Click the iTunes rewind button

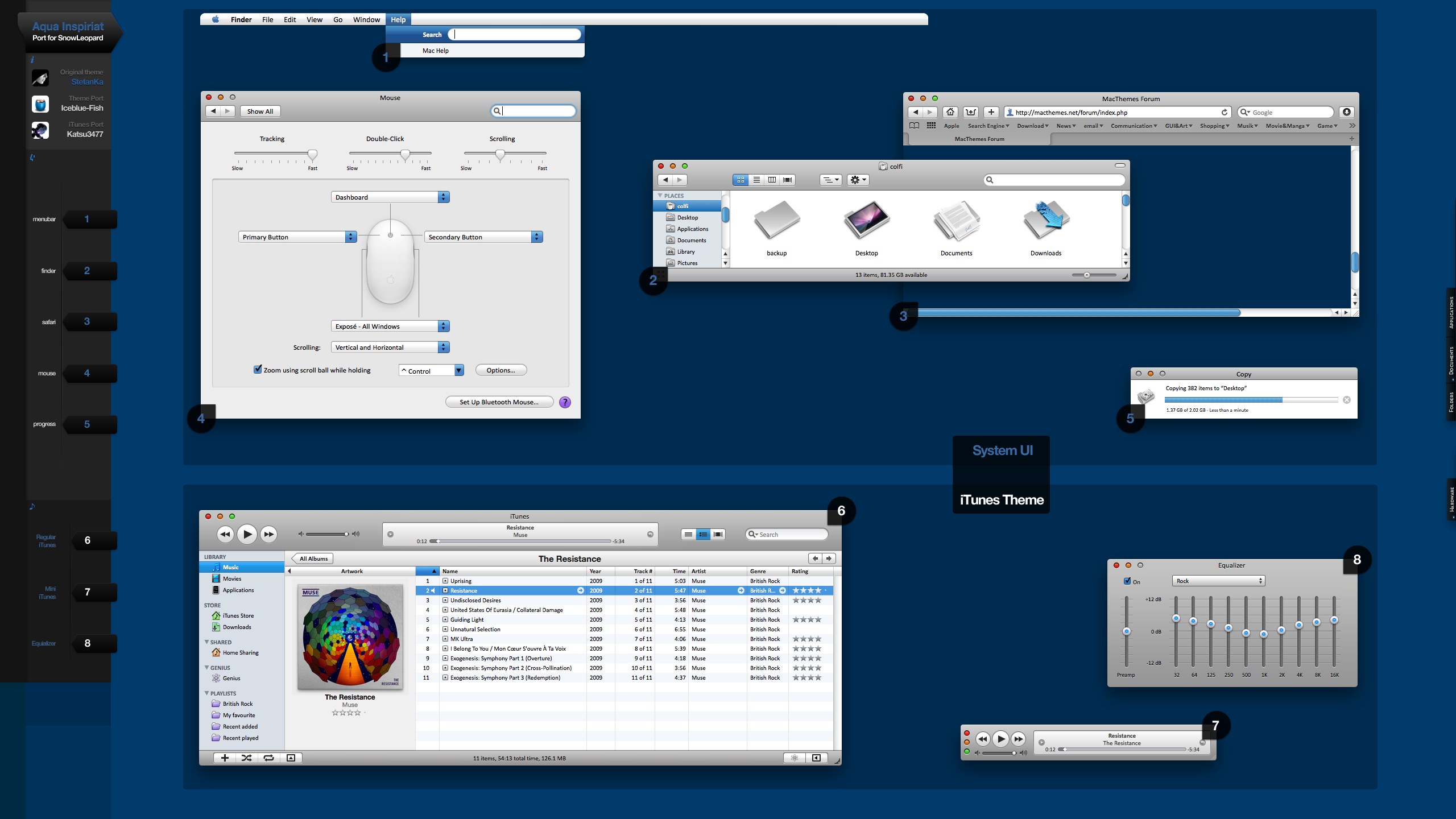225,534
